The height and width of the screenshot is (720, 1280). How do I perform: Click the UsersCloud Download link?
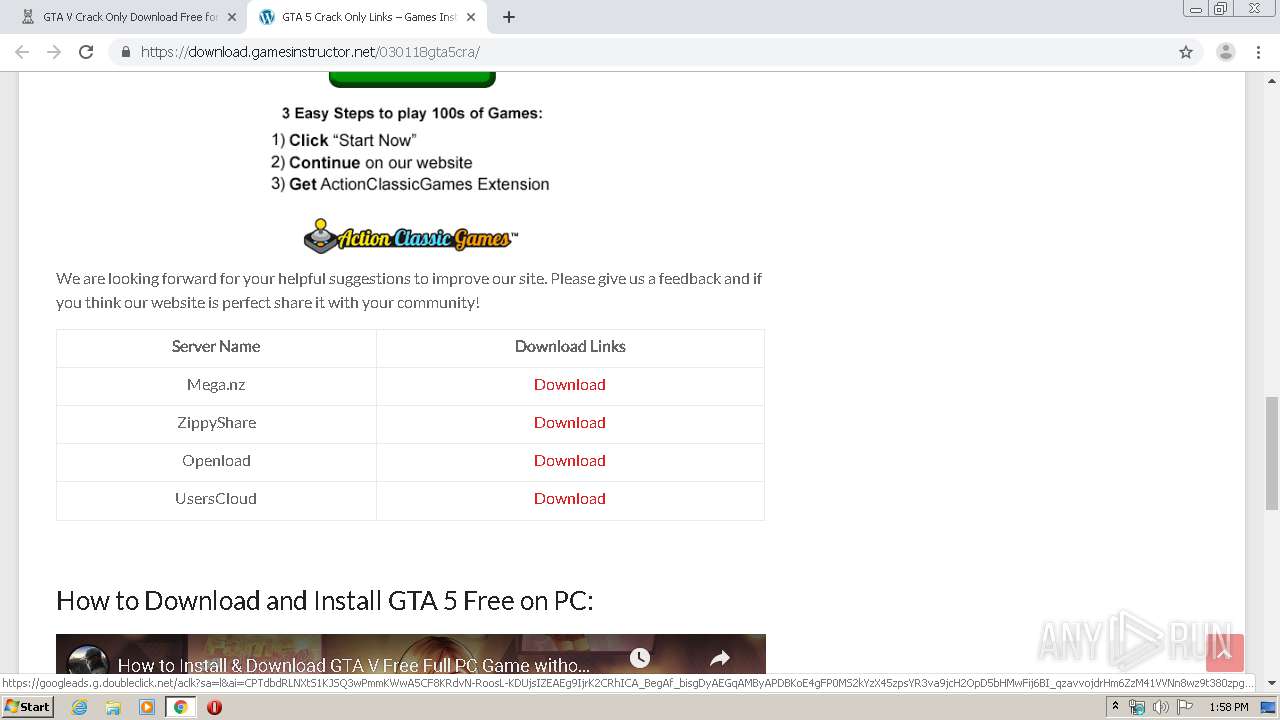[570, 499]
